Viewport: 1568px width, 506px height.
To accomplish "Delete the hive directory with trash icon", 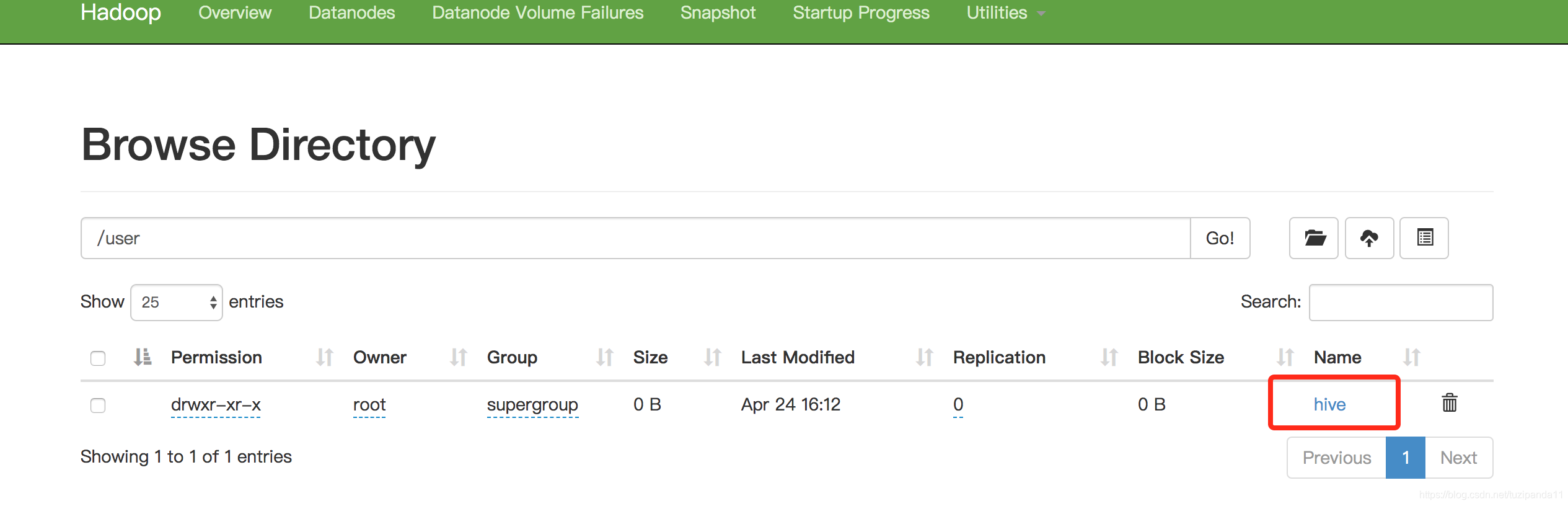I will [1450, 403].
